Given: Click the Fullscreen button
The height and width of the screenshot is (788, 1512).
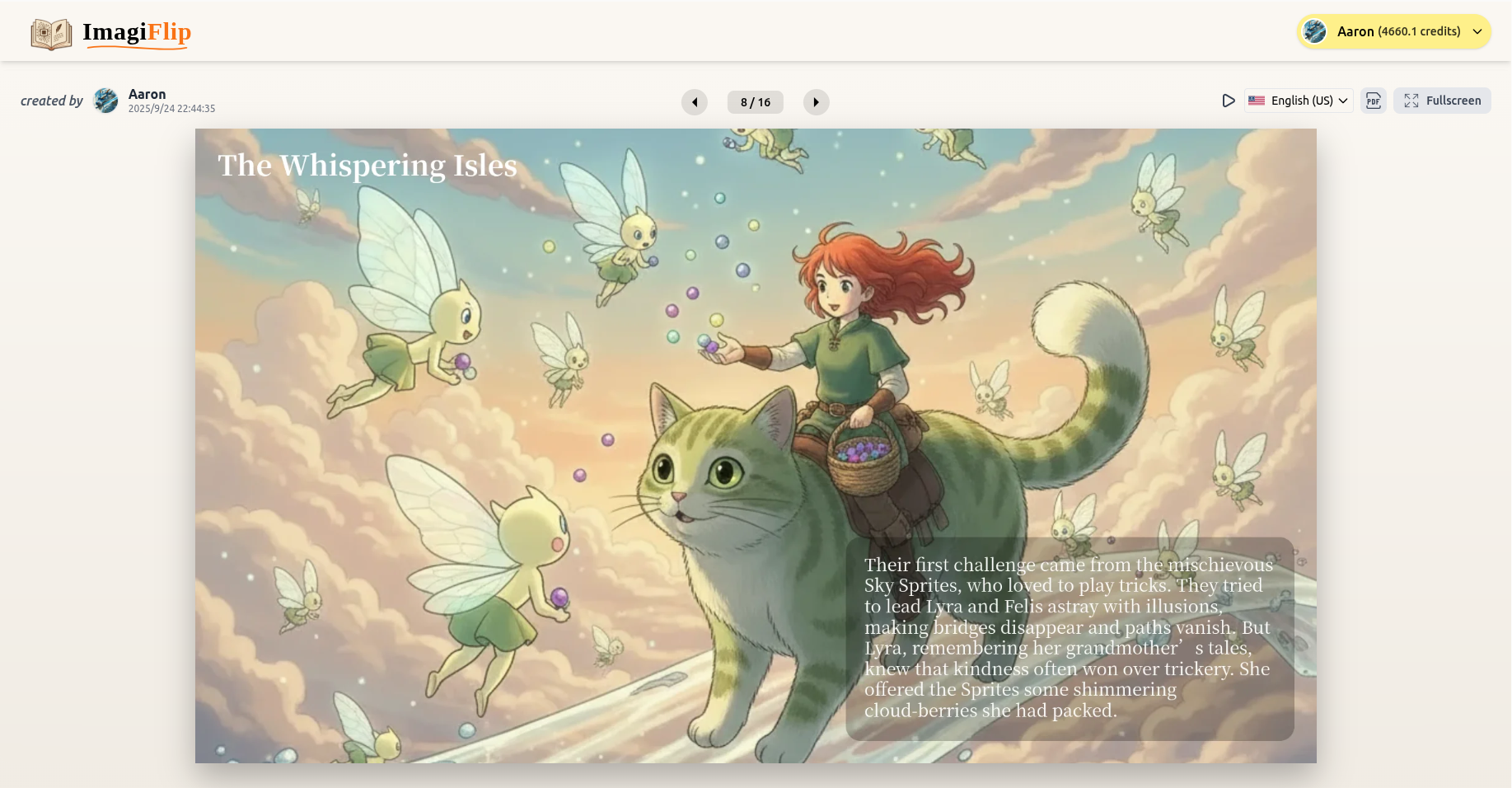Looking at the screenshot, I should click(1442, 100).
